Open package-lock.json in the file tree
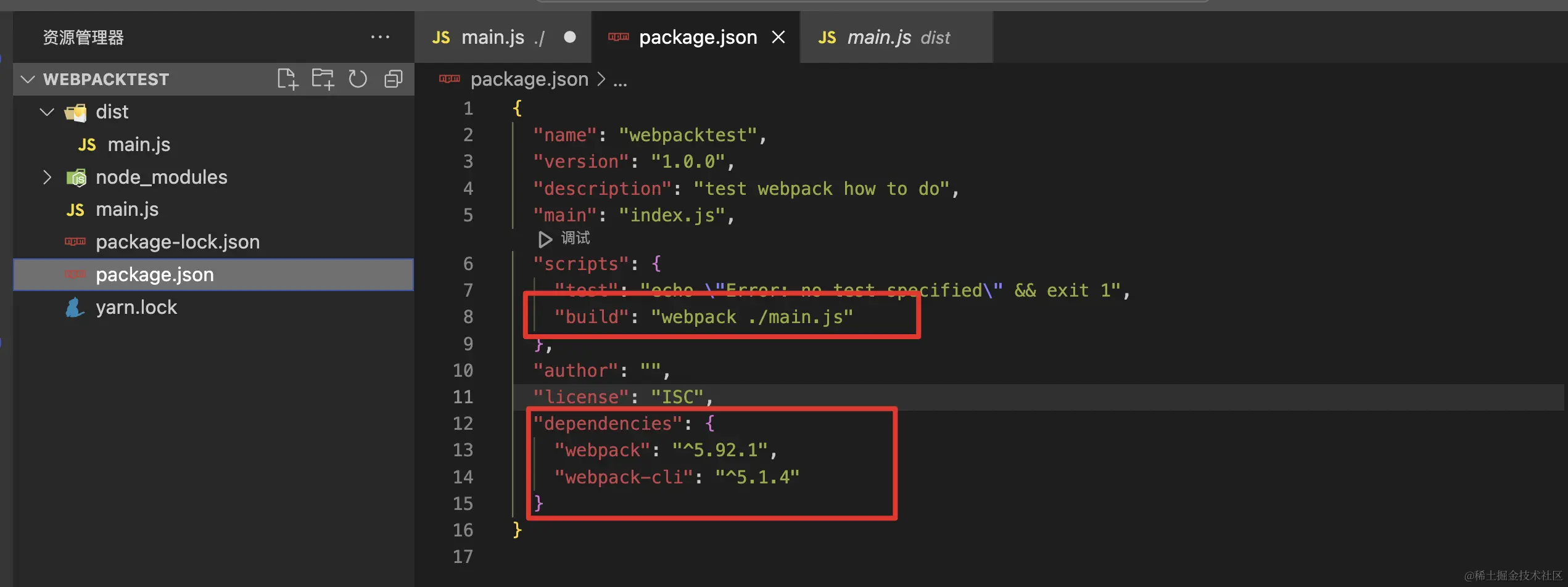 tap(177, 242)
